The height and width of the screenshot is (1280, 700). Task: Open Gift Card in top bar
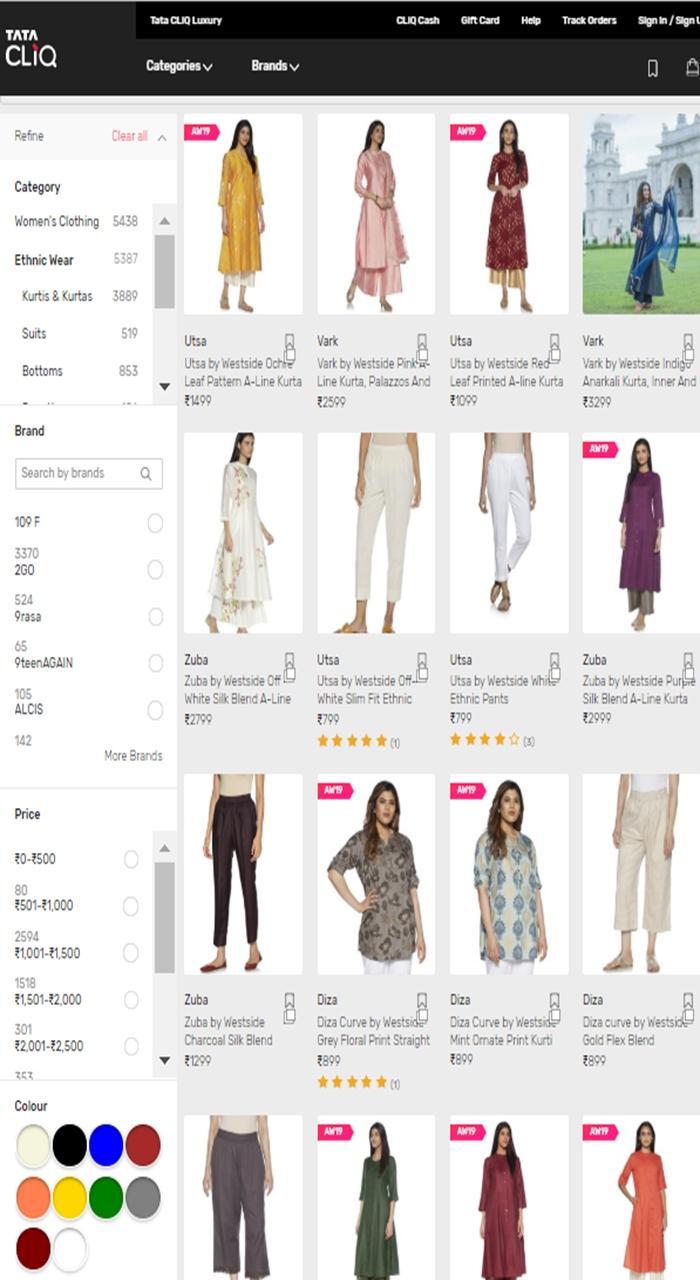coord(480,20)
